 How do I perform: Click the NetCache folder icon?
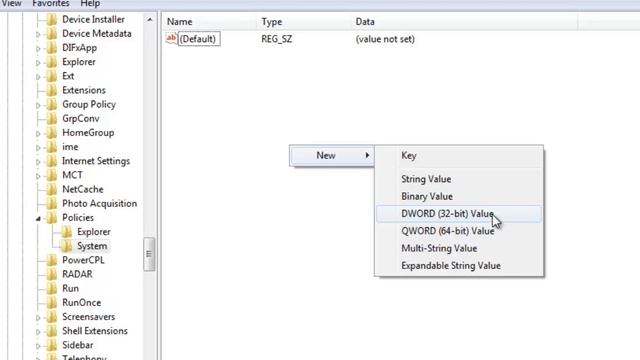52,189
